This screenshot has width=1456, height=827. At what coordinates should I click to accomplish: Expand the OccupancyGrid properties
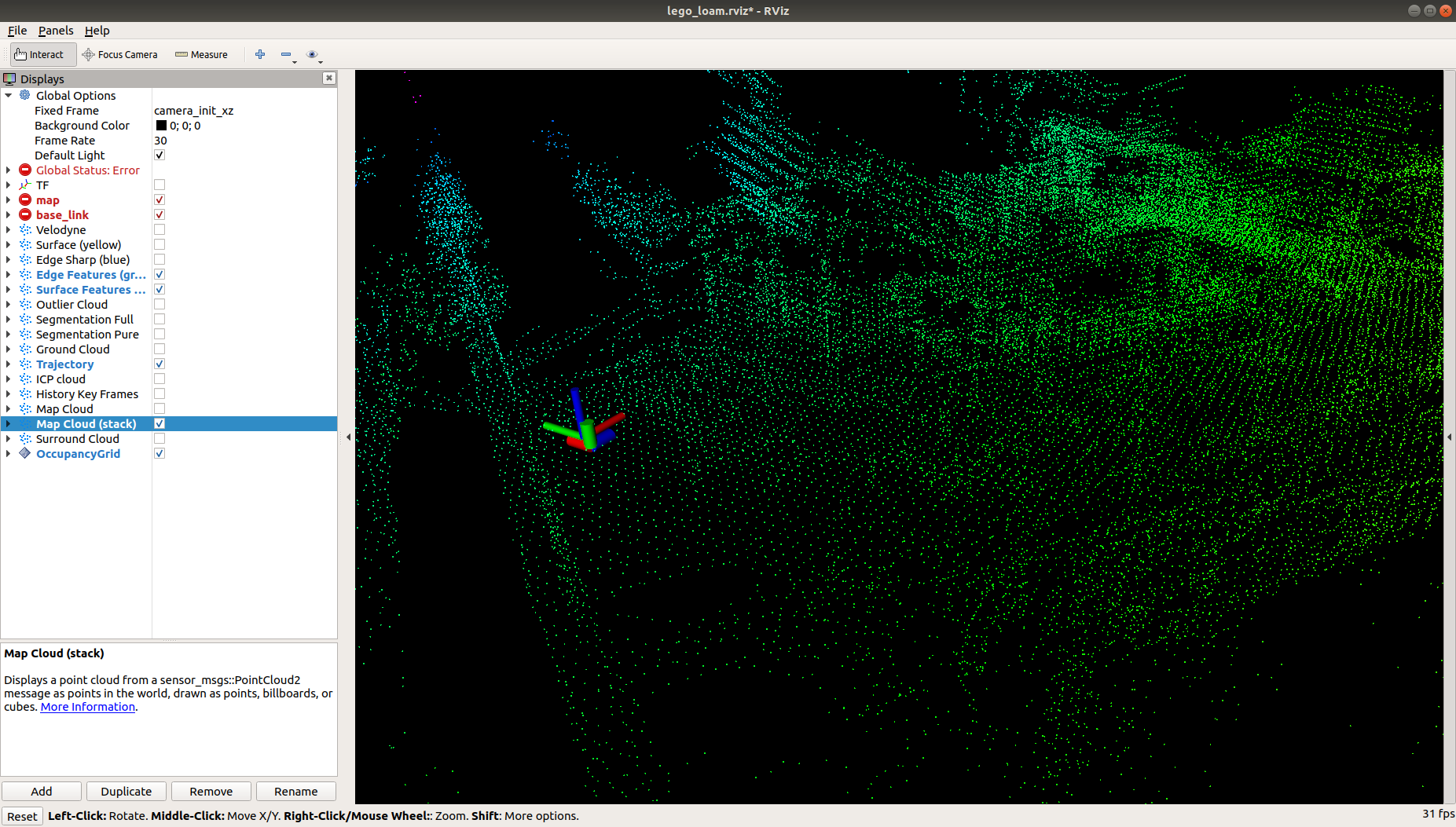tap(9, 453)
